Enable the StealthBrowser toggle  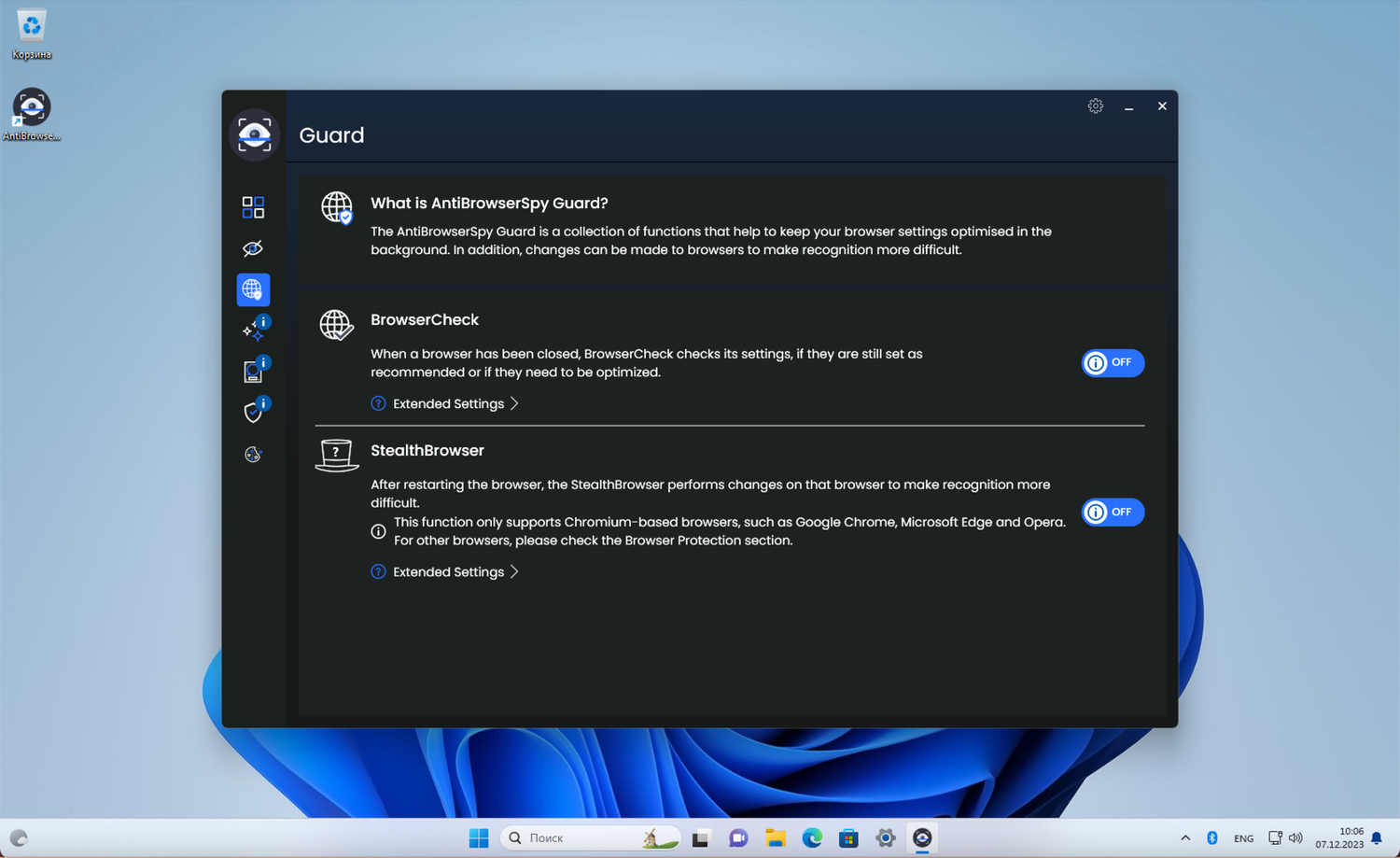pyautogui.click(x=1113, y=512)
